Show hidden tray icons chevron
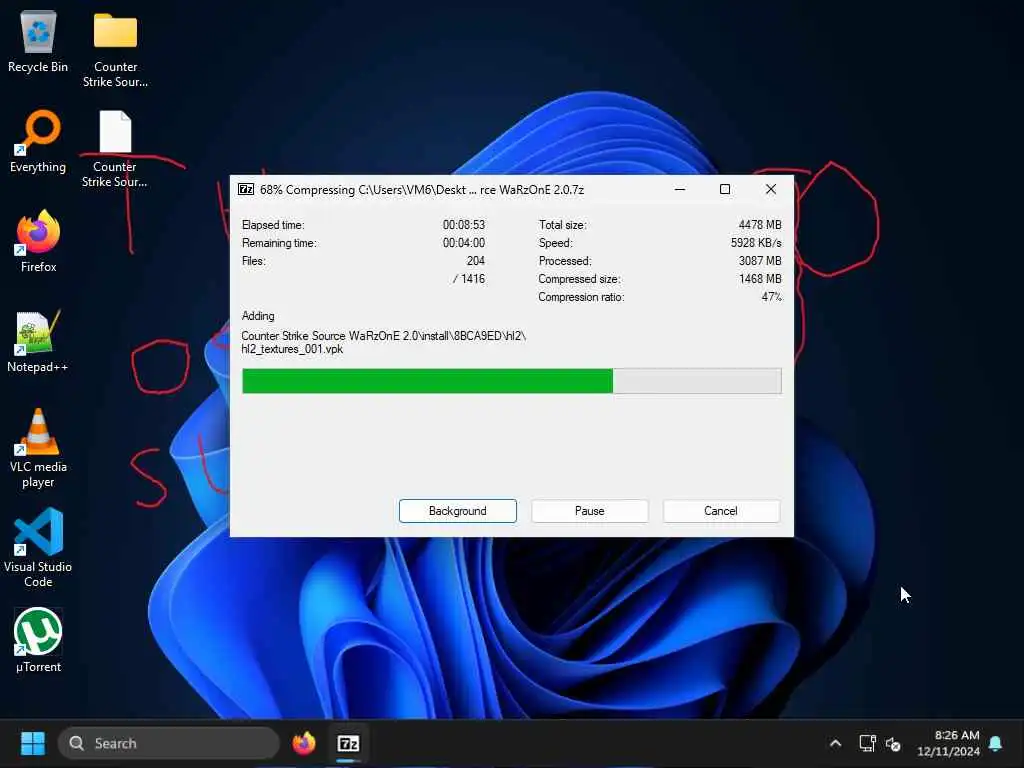 [835, 743]
